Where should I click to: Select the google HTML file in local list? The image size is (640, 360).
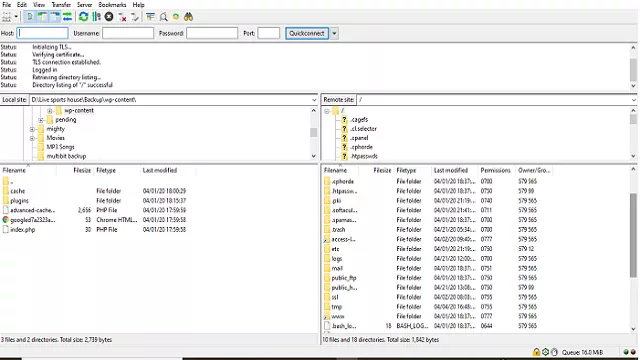33,220
